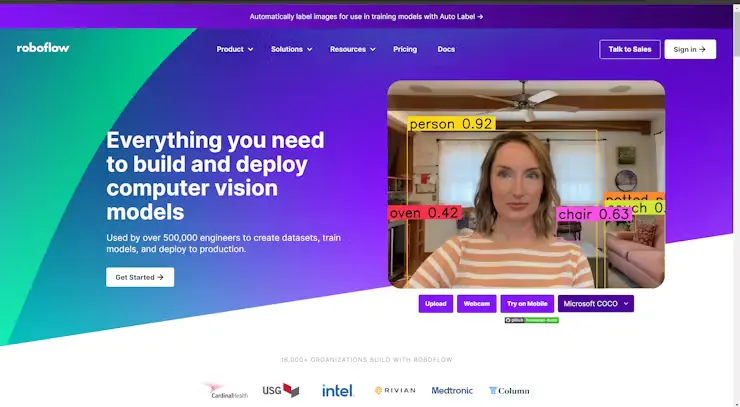
Task: Click the Cardinal Health logo
Action: 225,390
